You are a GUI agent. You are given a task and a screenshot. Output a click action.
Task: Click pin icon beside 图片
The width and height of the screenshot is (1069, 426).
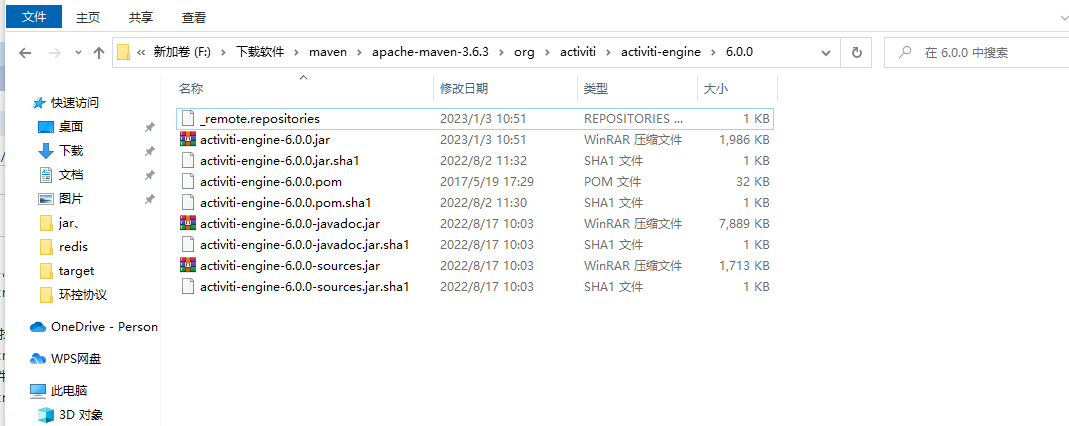tap(149, 200)
